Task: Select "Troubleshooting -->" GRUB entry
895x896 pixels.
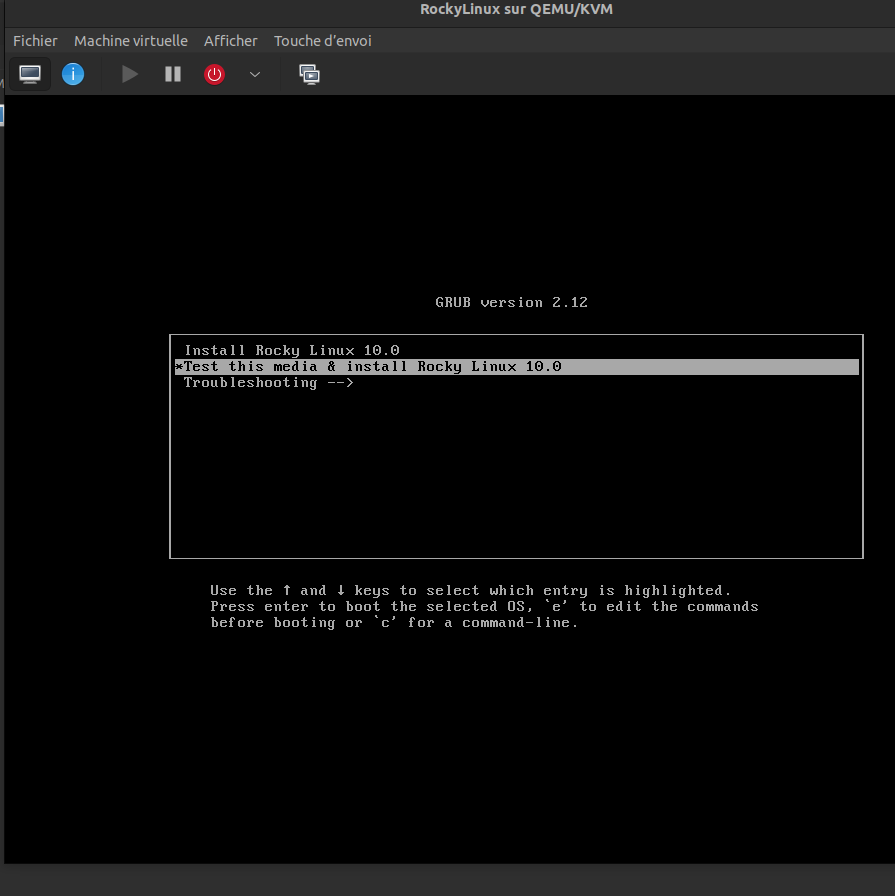Action: (x=517, y=383)
